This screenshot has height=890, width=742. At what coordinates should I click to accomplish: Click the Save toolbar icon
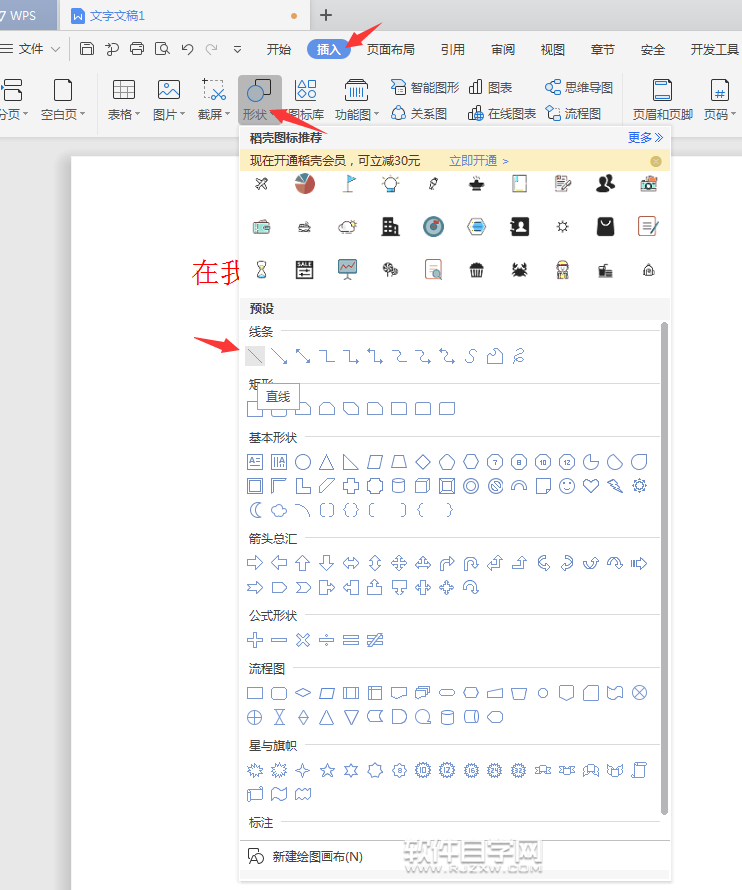(x=87, y=49)
